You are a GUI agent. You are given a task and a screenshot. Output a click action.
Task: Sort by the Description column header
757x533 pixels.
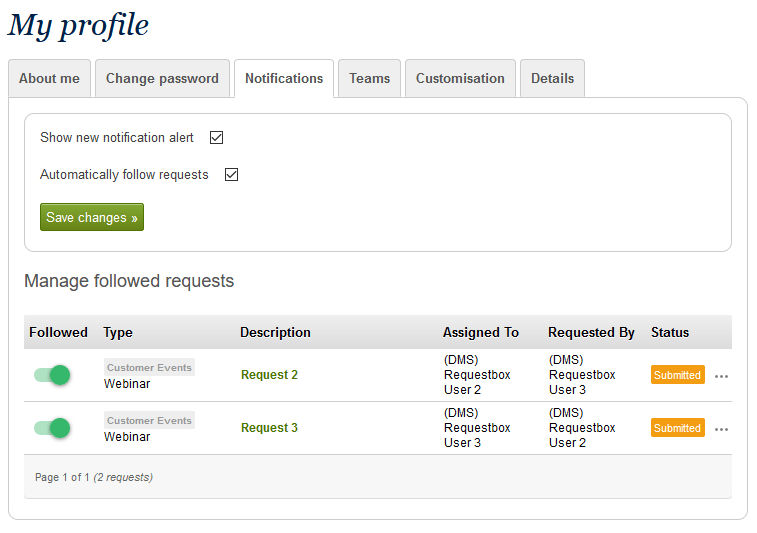pyautogui.click(x=275, y=333)
